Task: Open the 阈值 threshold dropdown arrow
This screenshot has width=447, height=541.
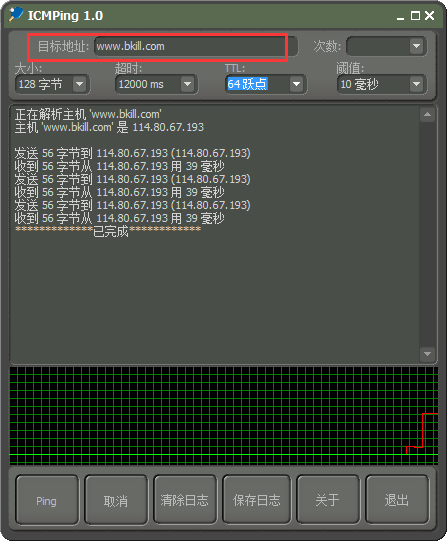Action: click(416, 84)
